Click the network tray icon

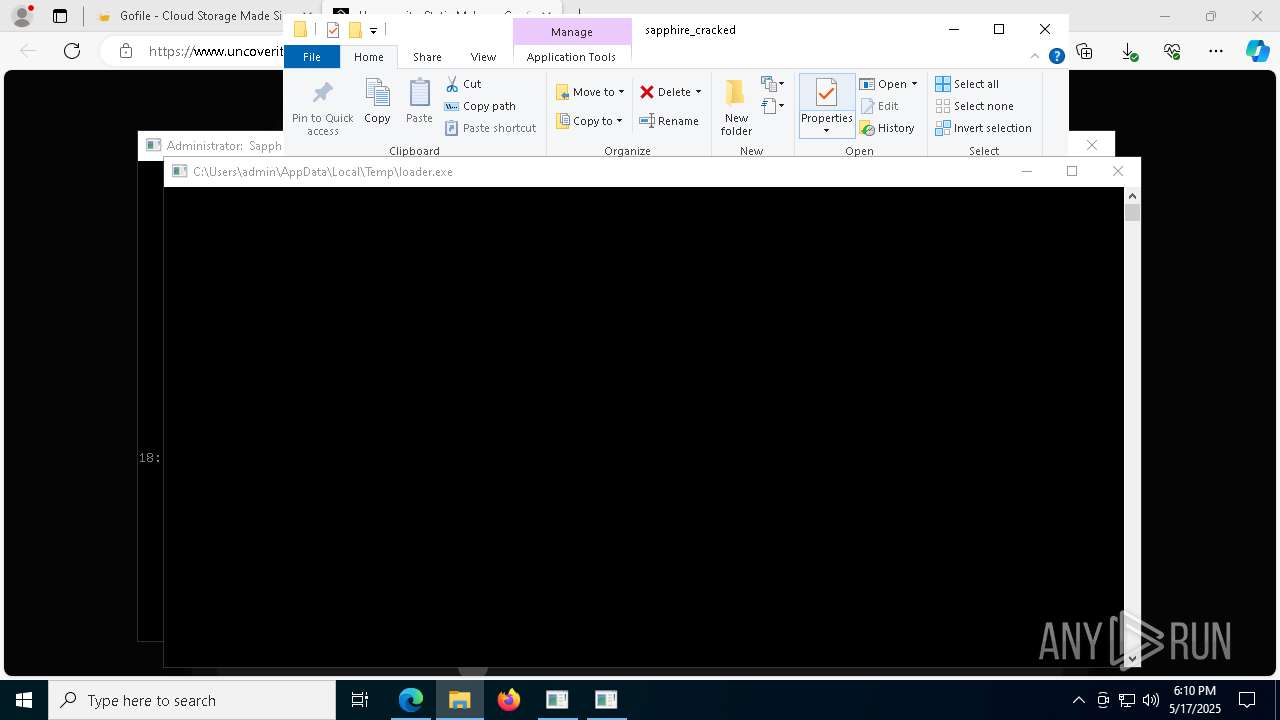coord(1127,700)
